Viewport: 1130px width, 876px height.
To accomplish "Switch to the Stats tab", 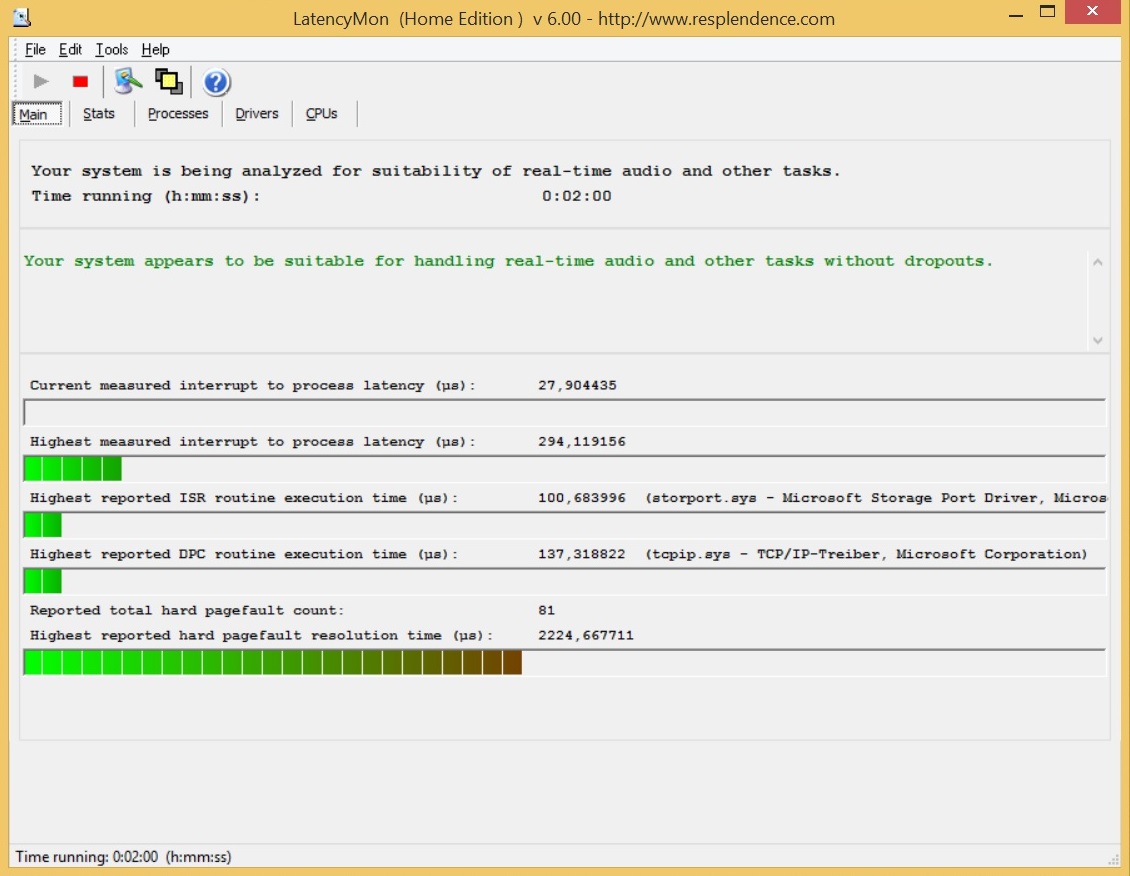I will tap(99, 114).
